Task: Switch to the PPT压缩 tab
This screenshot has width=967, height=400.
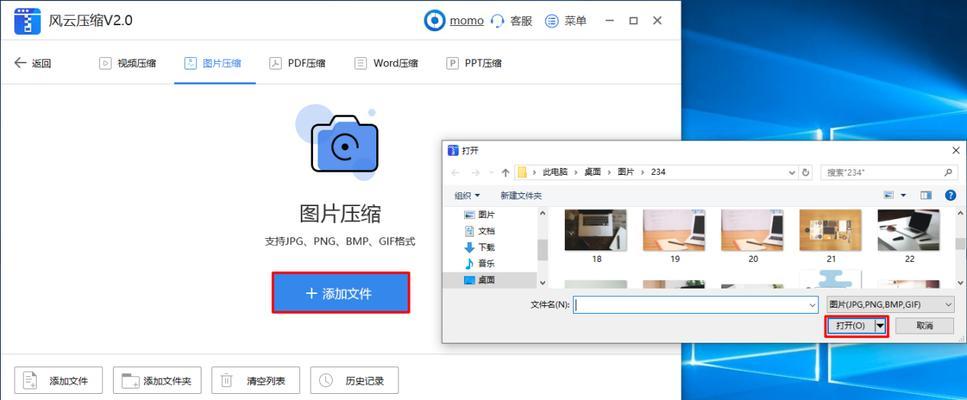Action: tap(474, 63)
